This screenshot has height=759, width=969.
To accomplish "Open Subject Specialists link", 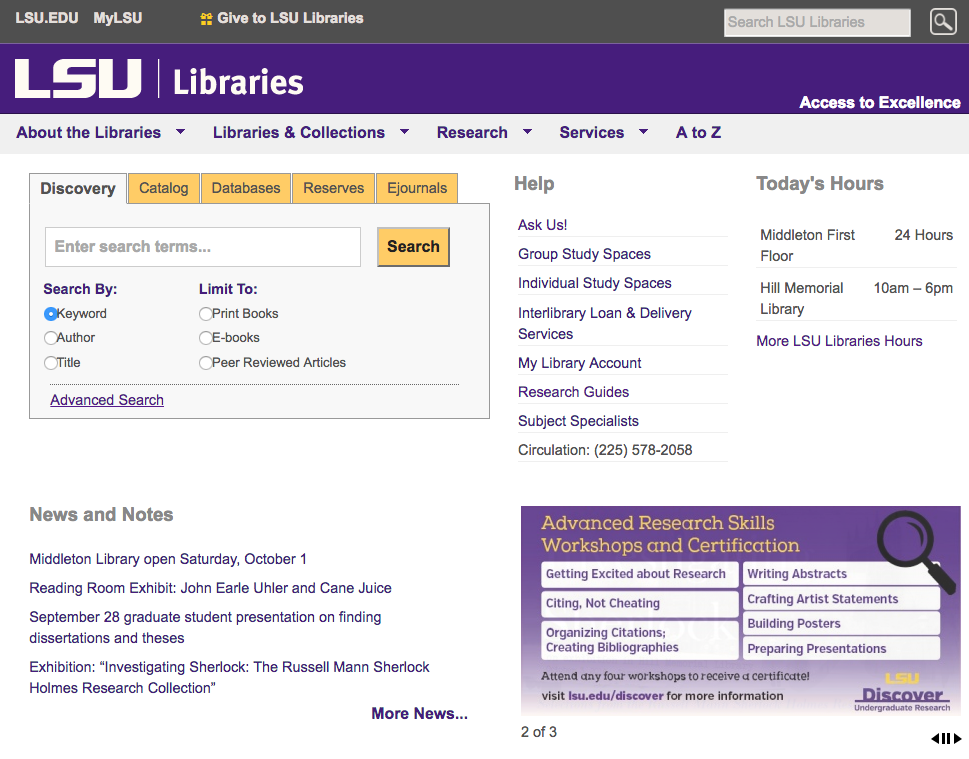I will point(578,421).
